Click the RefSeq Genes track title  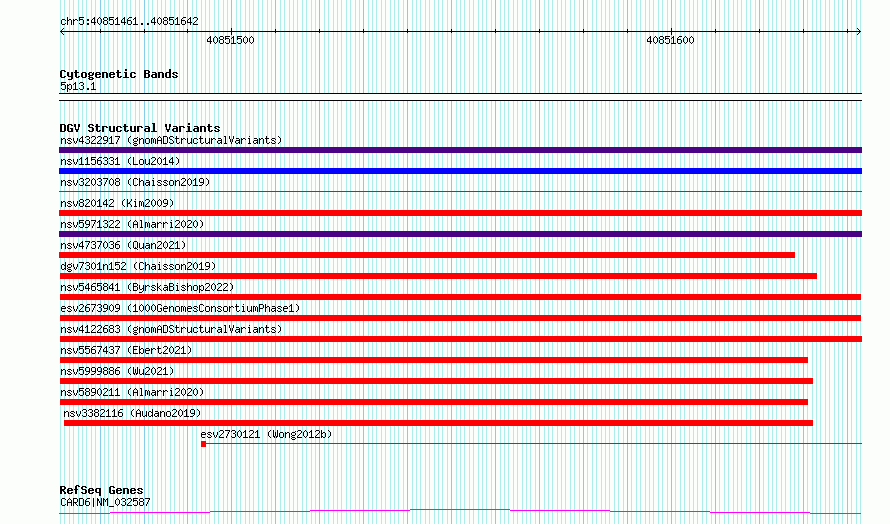pyautogui.click(x=101, y=489)
